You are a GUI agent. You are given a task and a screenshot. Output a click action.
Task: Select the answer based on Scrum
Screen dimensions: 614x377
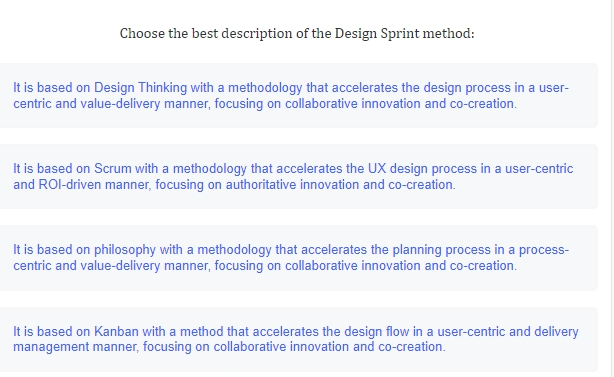[x=298, y=177]
